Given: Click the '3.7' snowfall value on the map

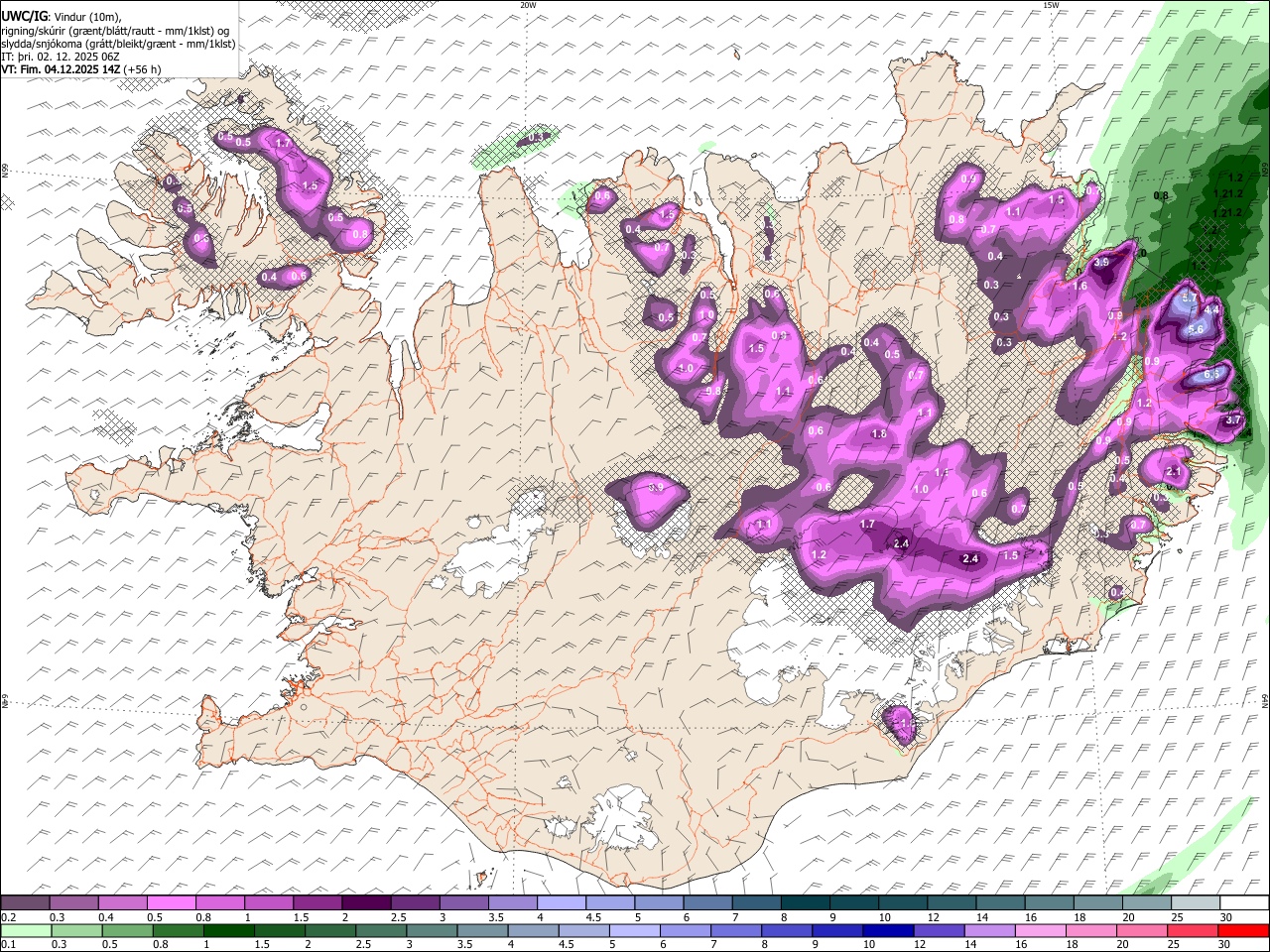Looking at the screenshot, I should pyautogui.click(x=1233, y=420).
